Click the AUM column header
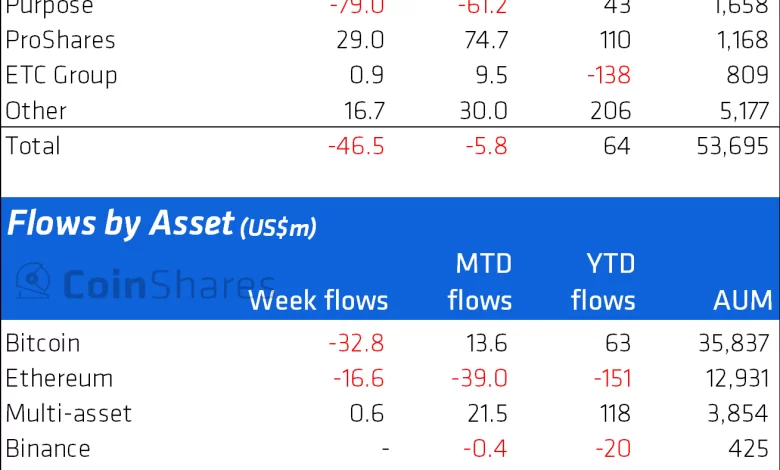780x470 pixels. click(743, 300)
